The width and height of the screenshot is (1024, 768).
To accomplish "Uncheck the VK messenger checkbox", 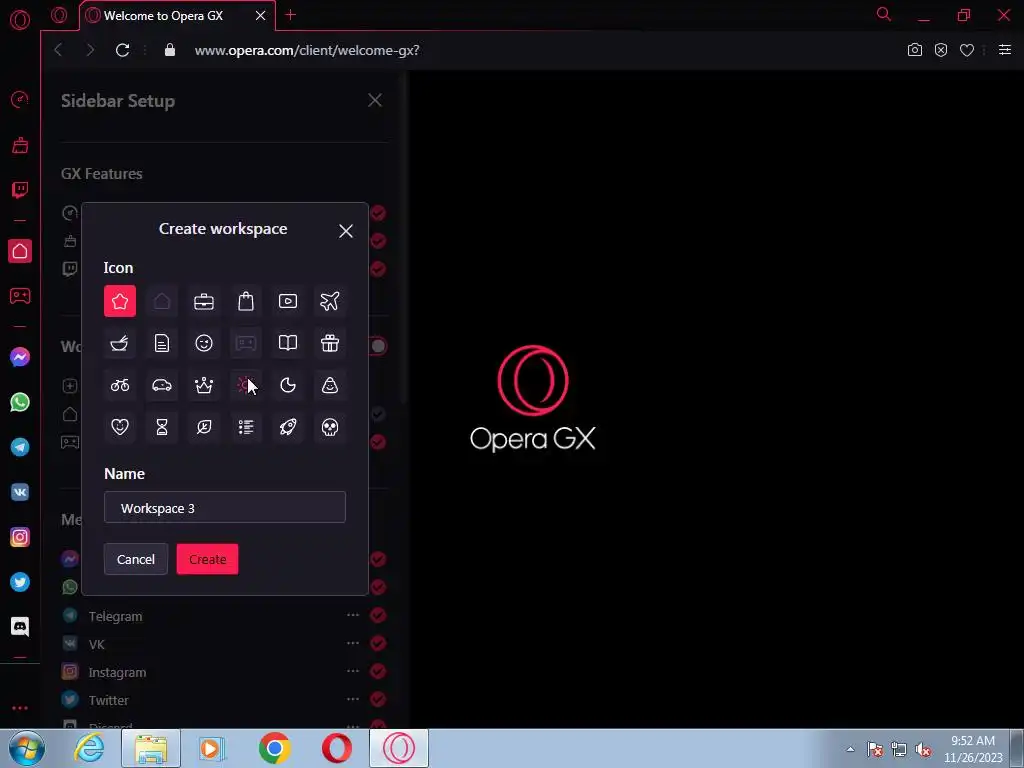I will (378, 643).
